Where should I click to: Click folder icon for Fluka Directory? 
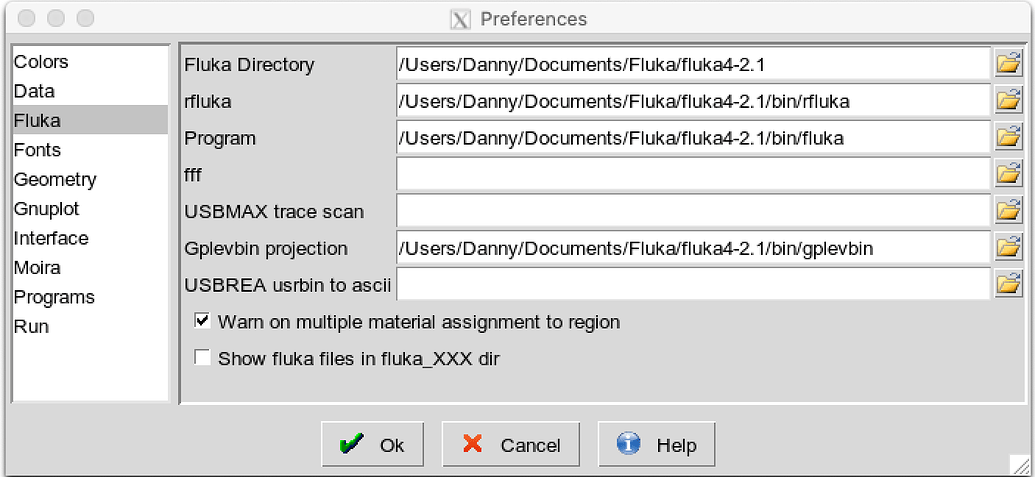pos(1007,65)
